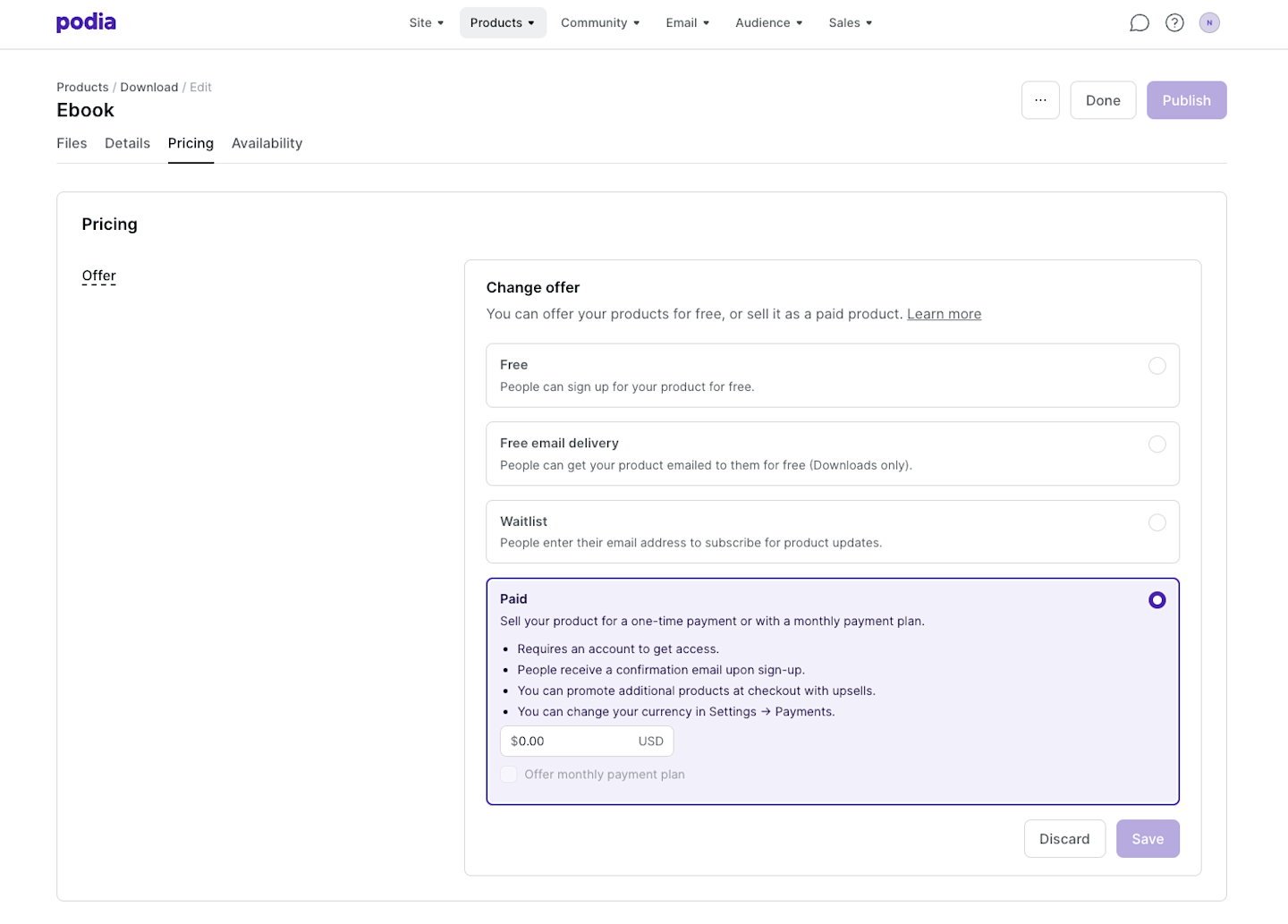Expand the Community dropdown menu
The image size is (1288, 924).
tap(600, 23)
